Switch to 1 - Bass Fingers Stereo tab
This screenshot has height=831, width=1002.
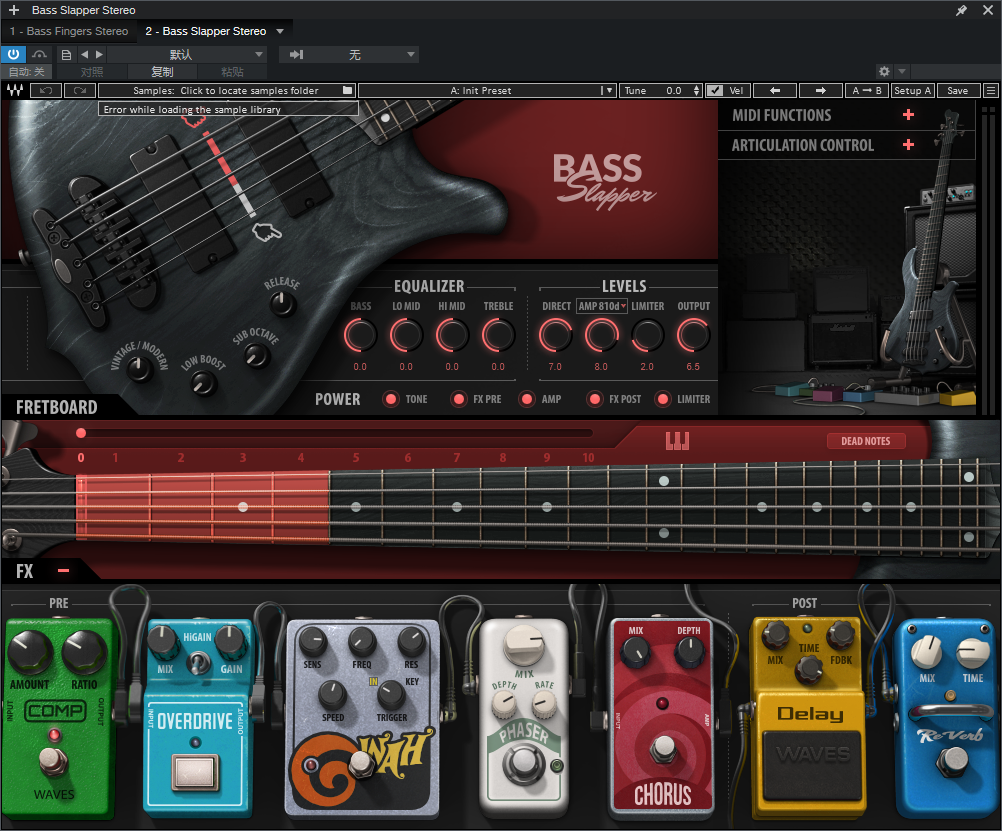[x=69, y=31]
